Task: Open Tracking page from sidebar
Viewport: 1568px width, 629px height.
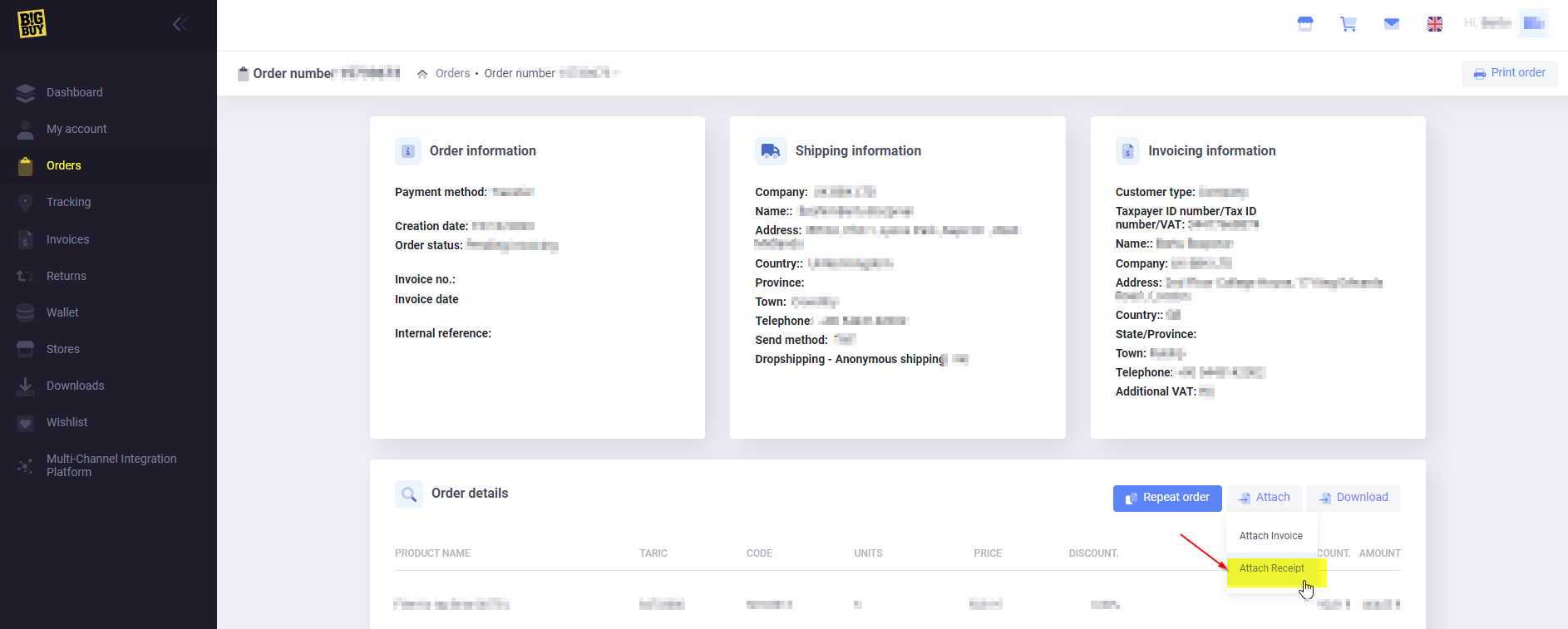Action: click(68, 202)
